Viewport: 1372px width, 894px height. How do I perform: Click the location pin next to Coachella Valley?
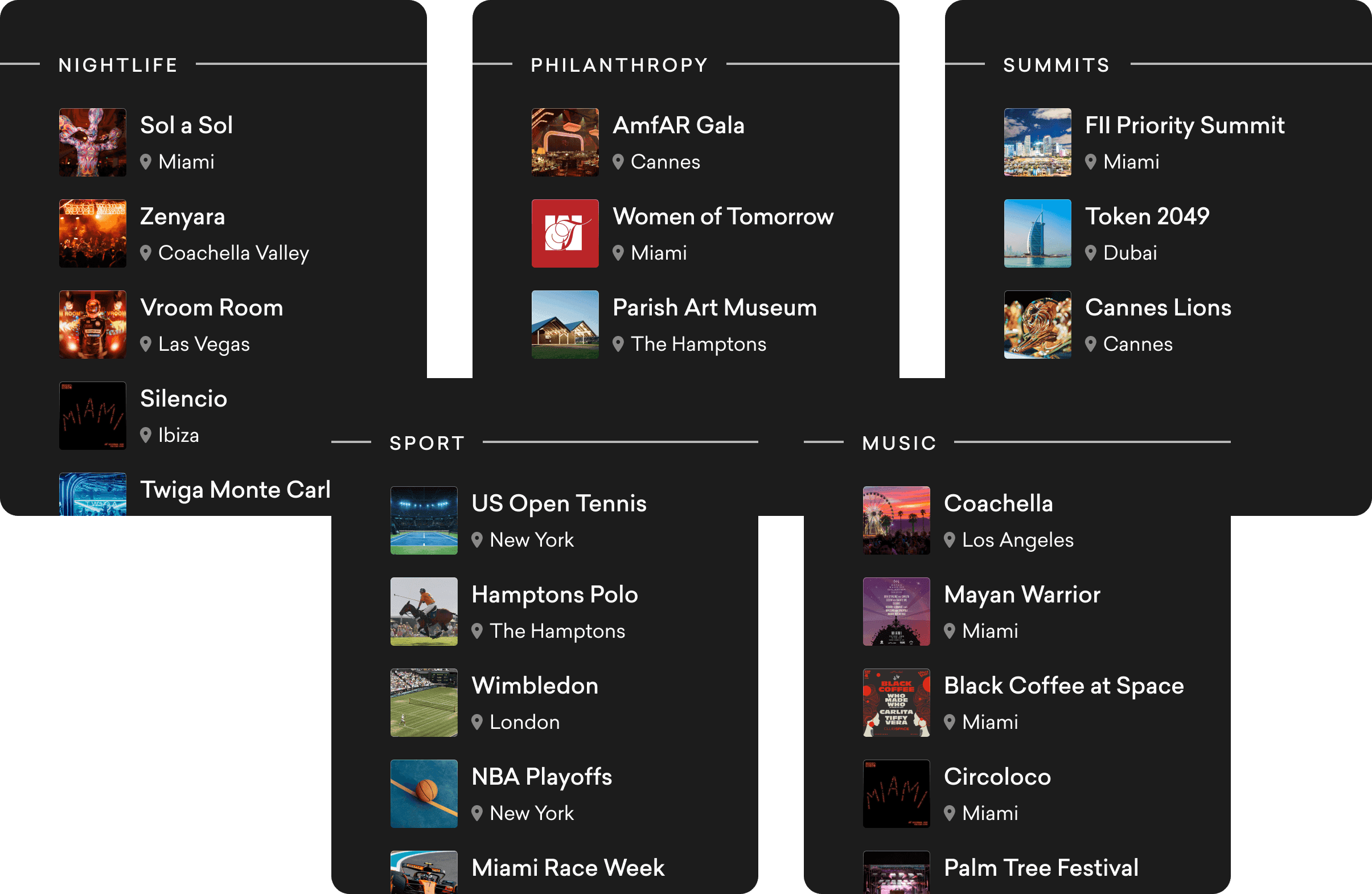[146, 253]
